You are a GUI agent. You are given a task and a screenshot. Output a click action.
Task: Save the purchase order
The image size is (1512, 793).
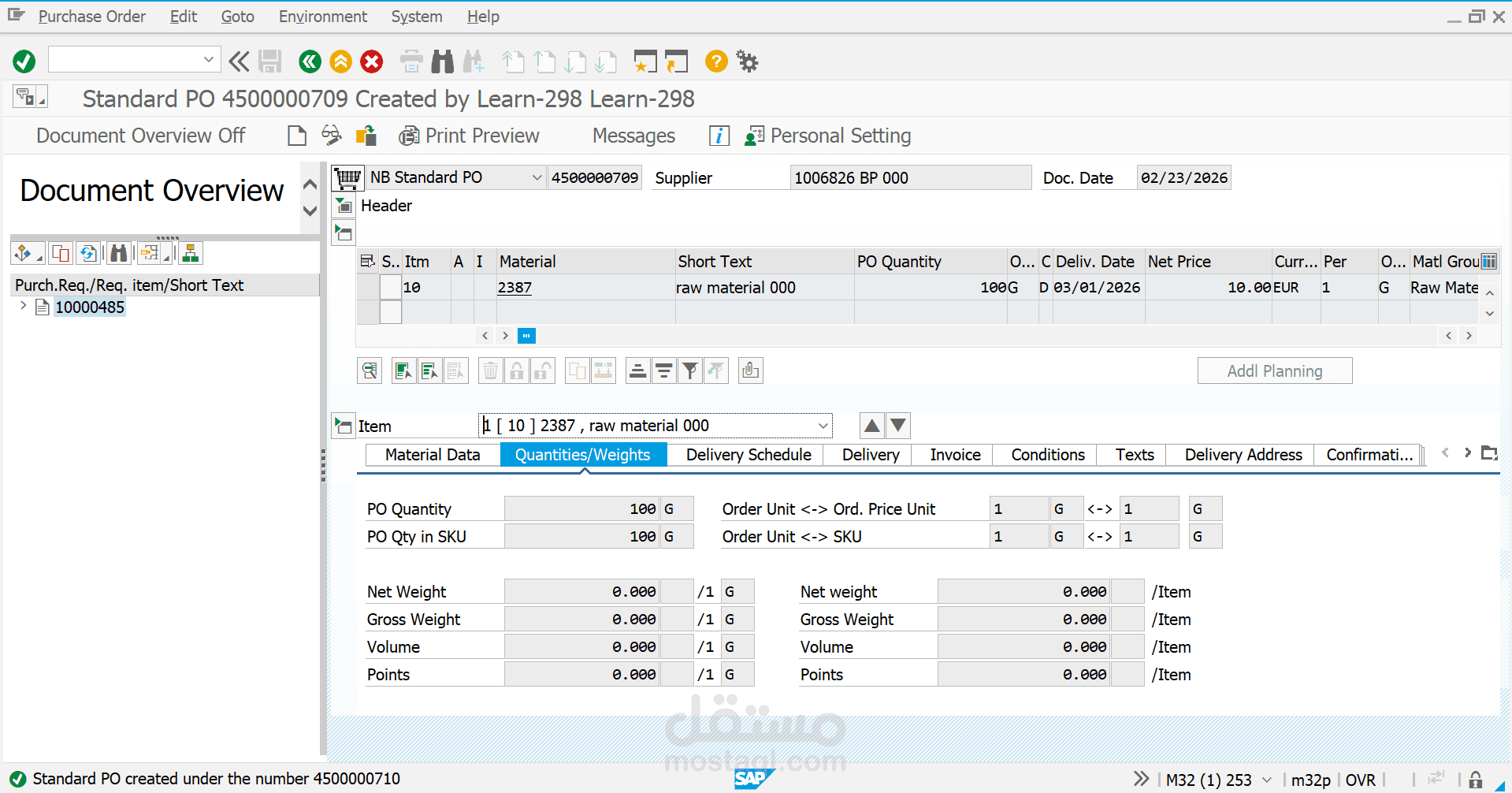(270, 61)
